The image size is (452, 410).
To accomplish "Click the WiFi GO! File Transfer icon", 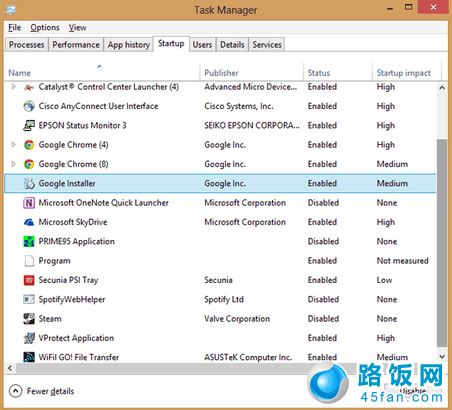I will coord(29,357).
